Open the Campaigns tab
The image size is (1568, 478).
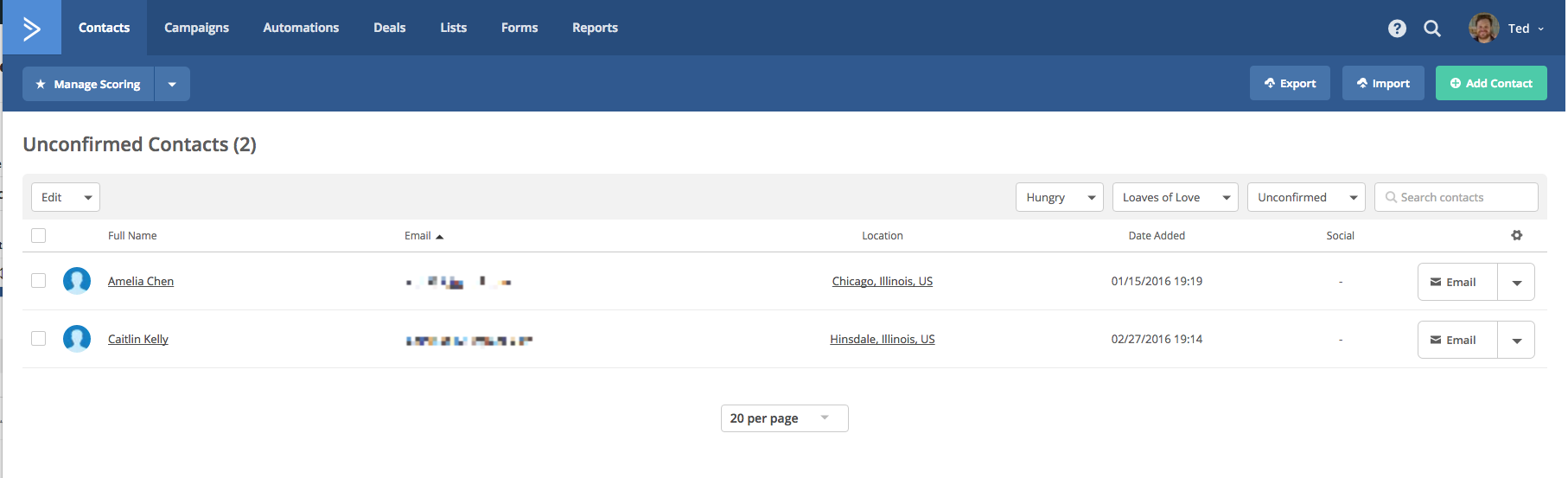196,28
